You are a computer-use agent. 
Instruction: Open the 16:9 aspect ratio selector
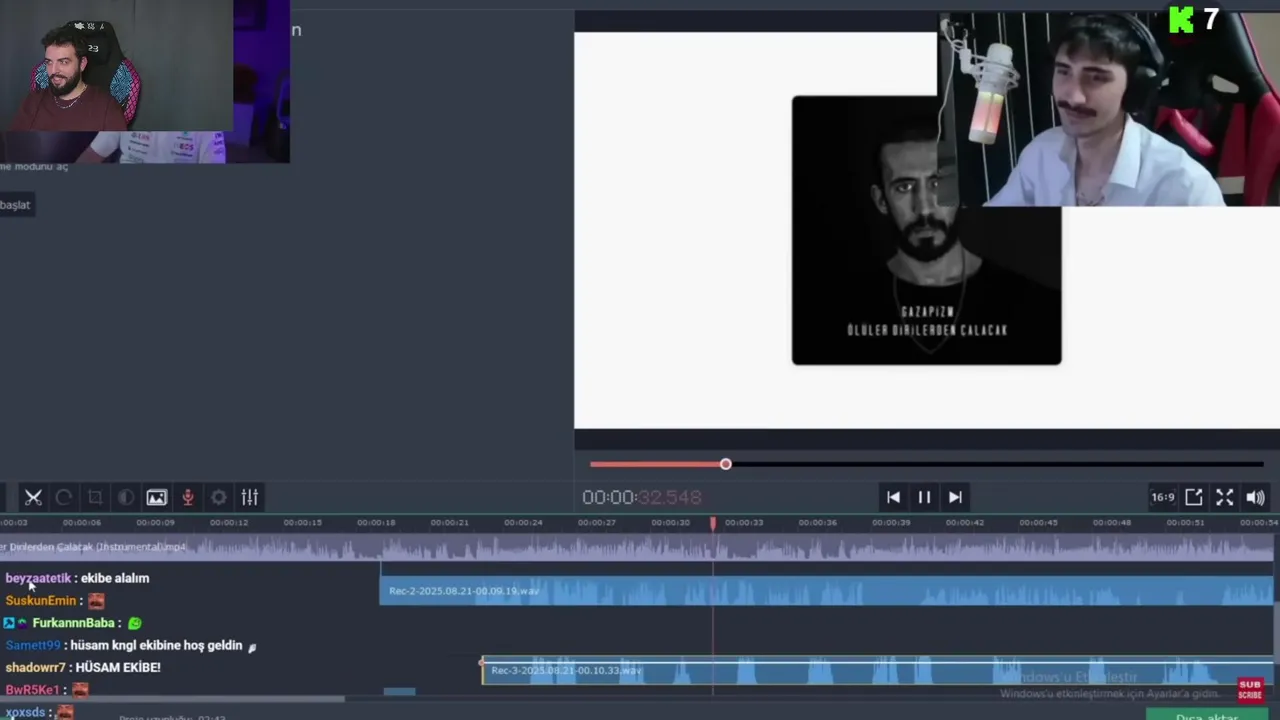tap(1163, 497)
